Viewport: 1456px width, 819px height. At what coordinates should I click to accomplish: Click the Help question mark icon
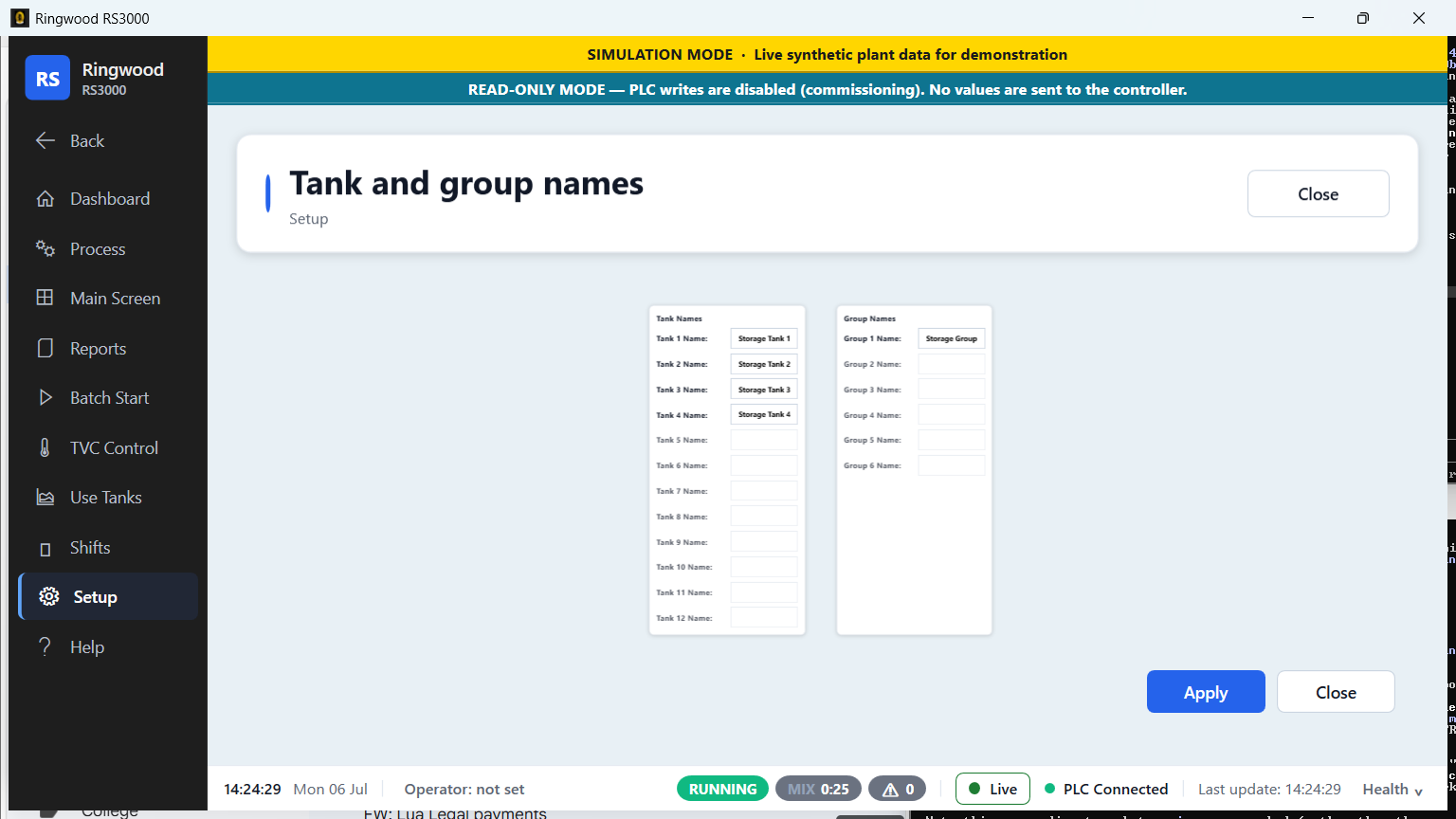45,646
